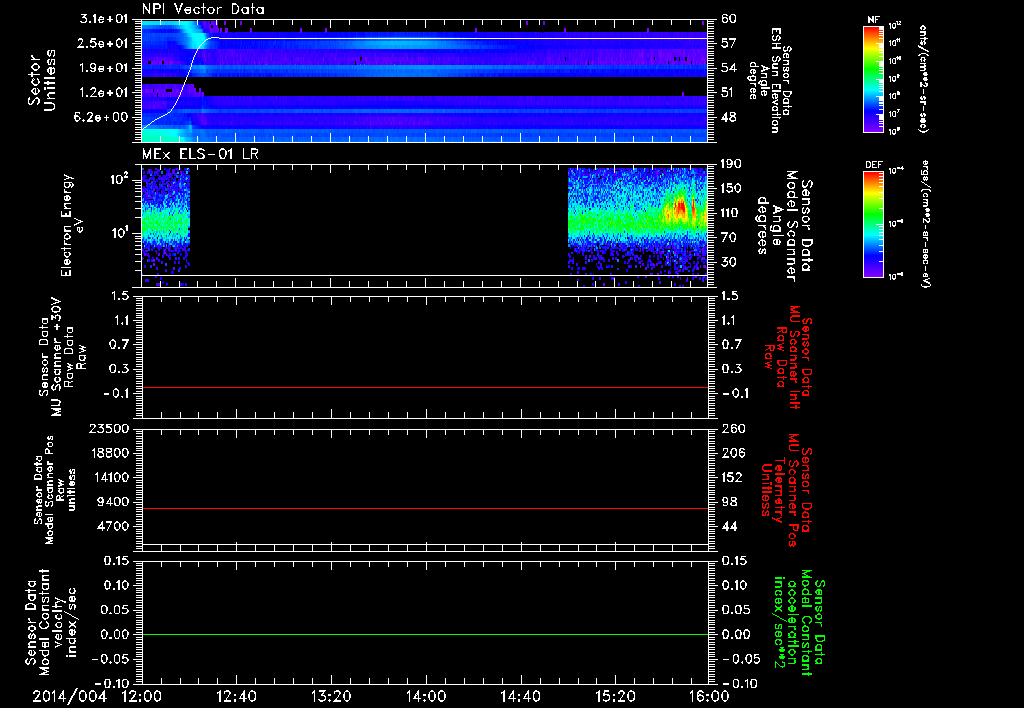Viewport: 1024px width, 708px height.
Task: Click the "DEF" color bar heading
Action: click(x=873, y=165)
